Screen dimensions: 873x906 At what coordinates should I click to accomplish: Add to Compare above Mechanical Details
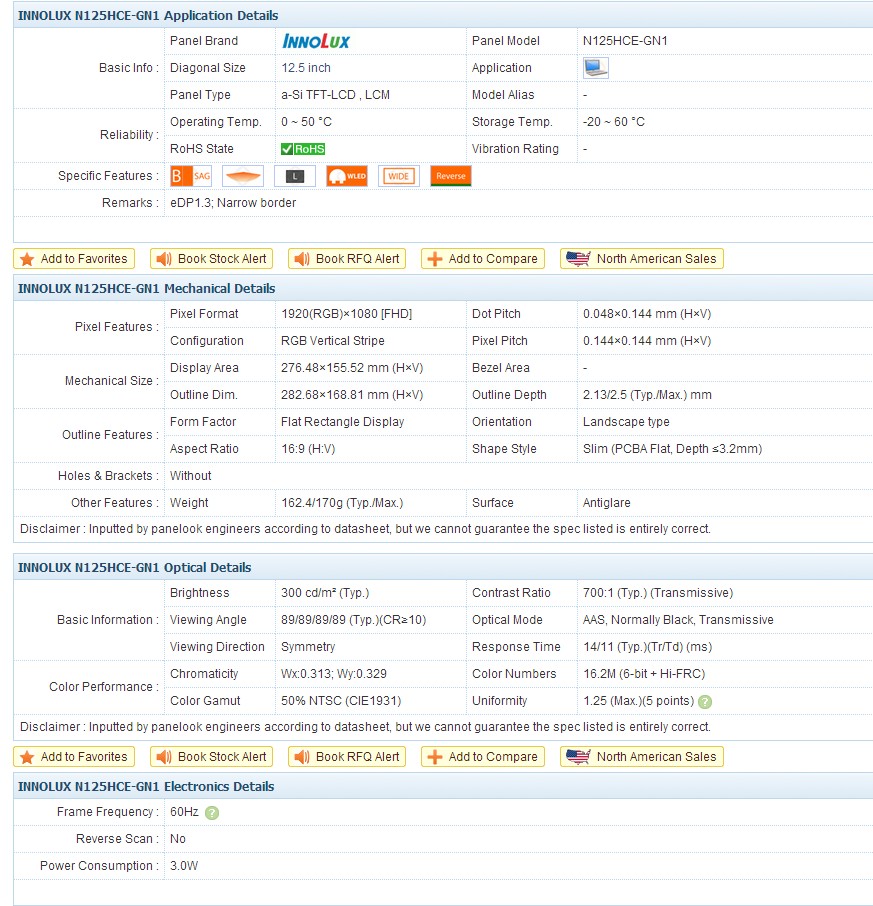(x=483, y=259)
